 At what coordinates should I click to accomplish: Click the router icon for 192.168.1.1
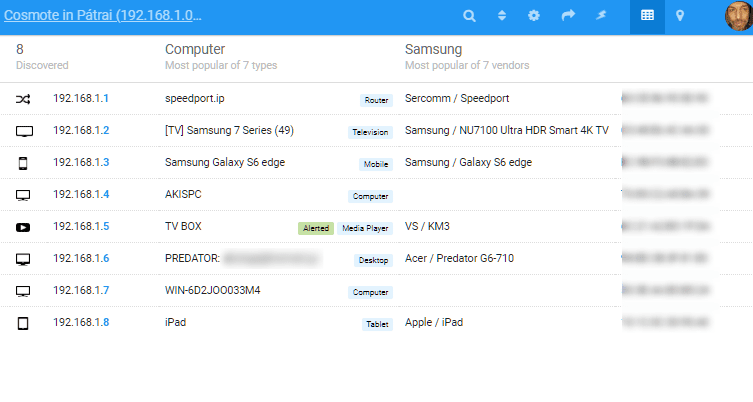[x=23, y=99]
